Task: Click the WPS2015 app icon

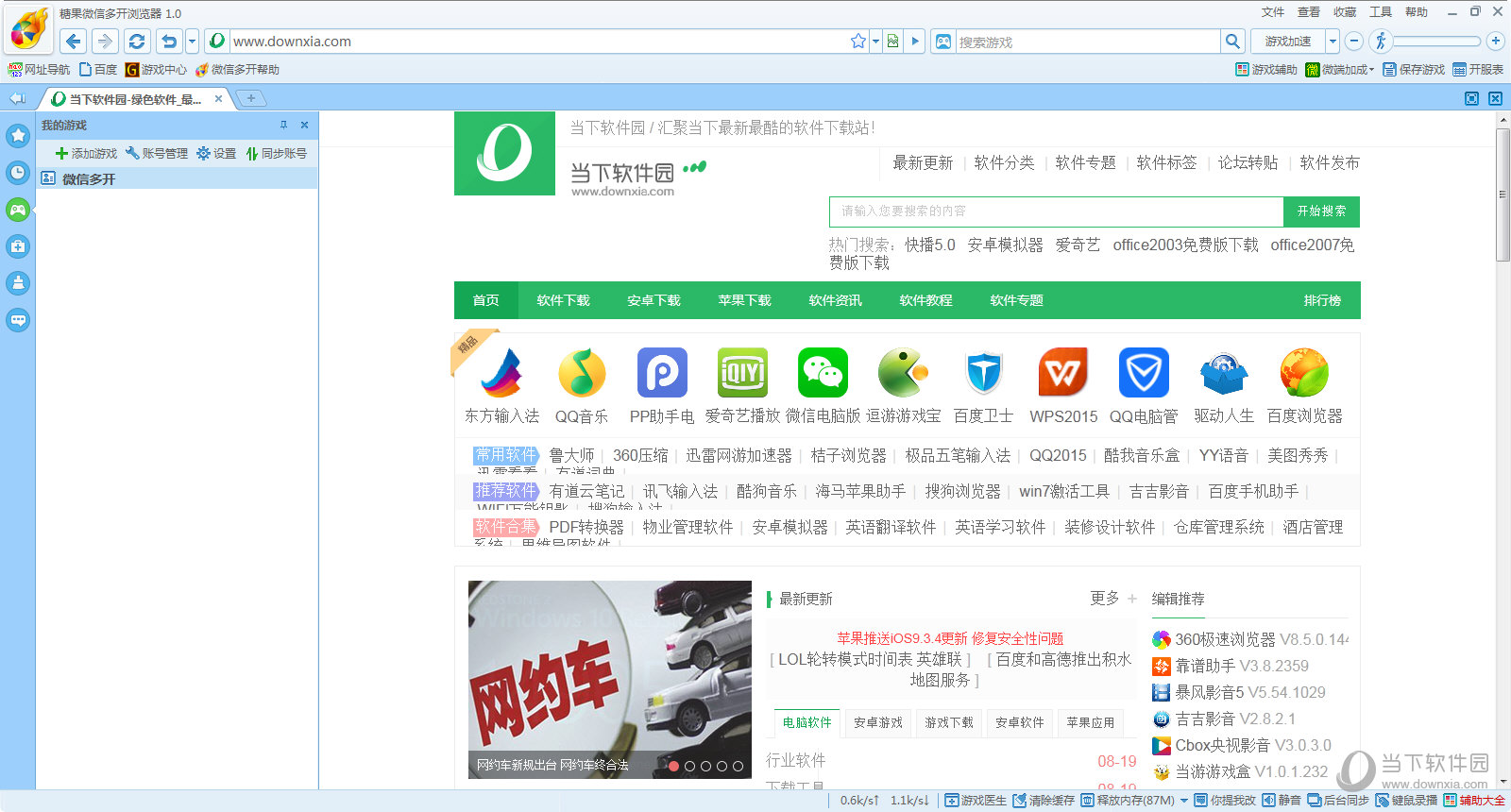Action: (1063, 373)
